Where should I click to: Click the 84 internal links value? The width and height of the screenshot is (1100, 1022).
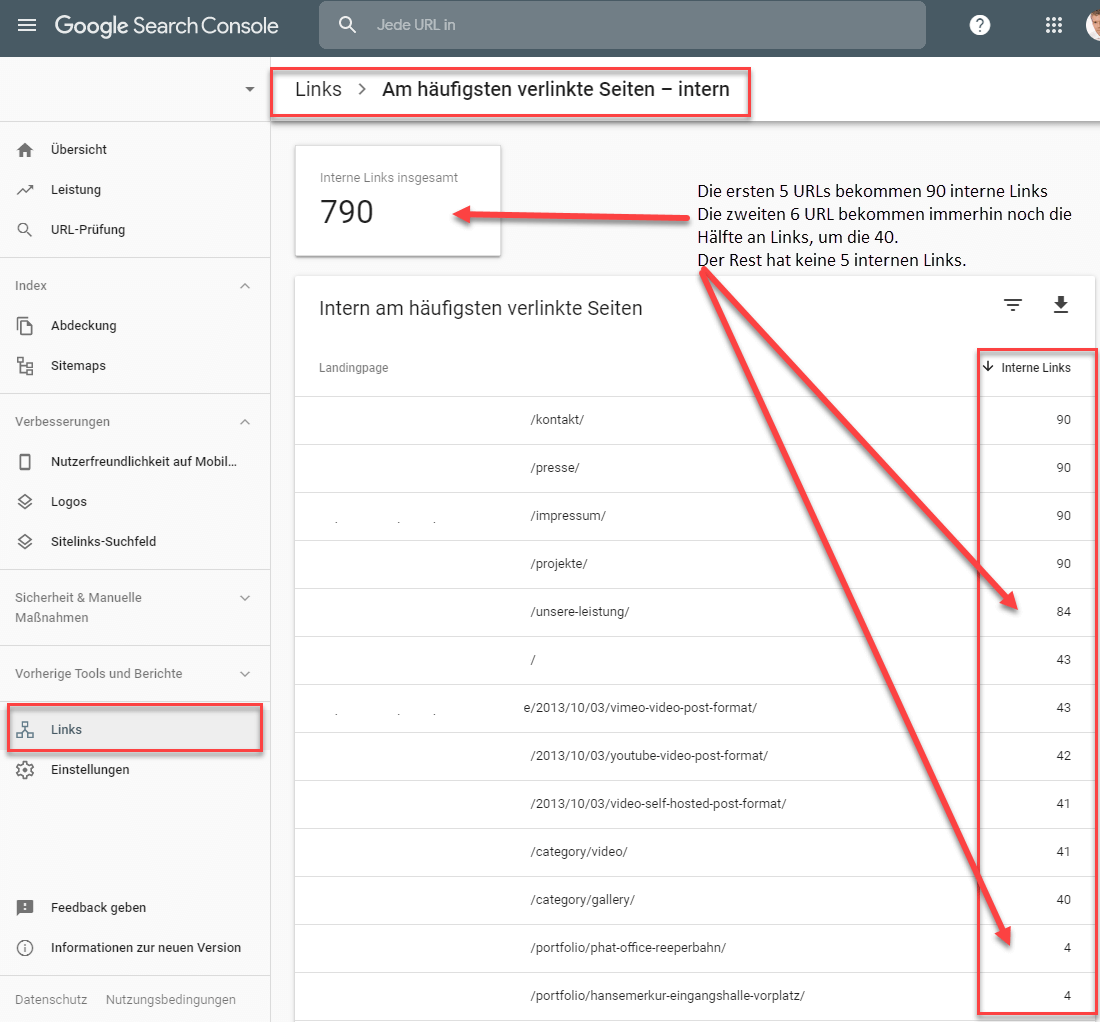click(x=1064, y=612)
